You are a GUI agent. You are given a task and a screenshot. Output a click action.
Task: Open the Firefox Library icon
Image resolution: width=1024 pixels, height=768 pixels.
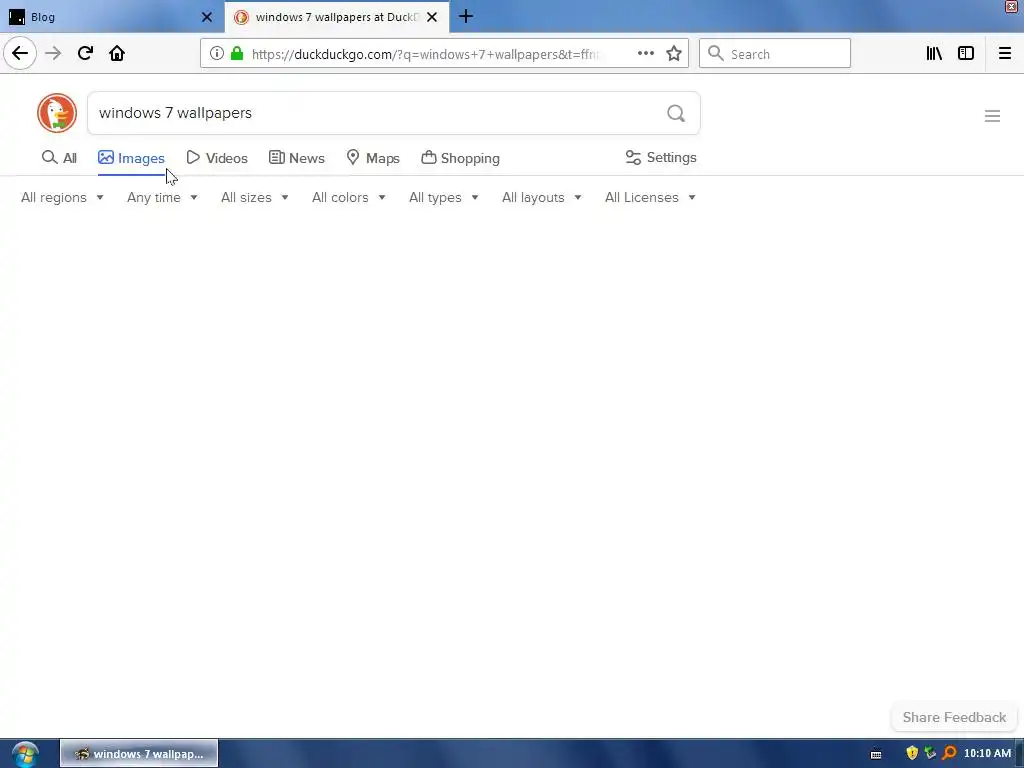pyautogui.click(x=934, y=54)
